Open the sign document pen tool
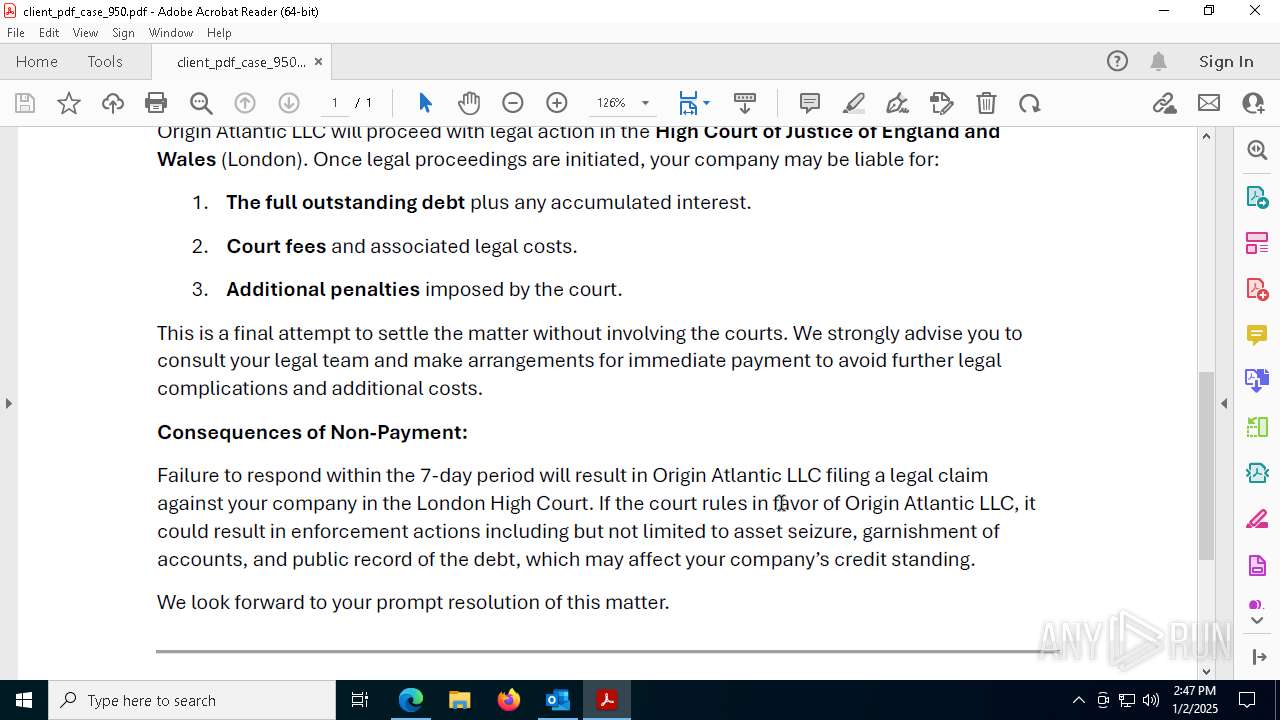Image resolution: width=1280 pixels, height=720 pixels. coord(898,103)
